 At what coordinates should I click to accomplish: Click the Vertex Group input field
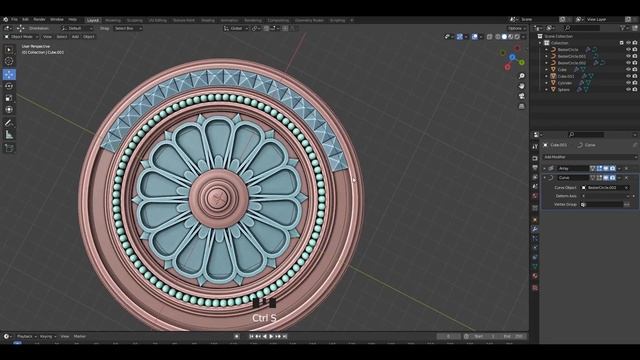pos(602,204)
